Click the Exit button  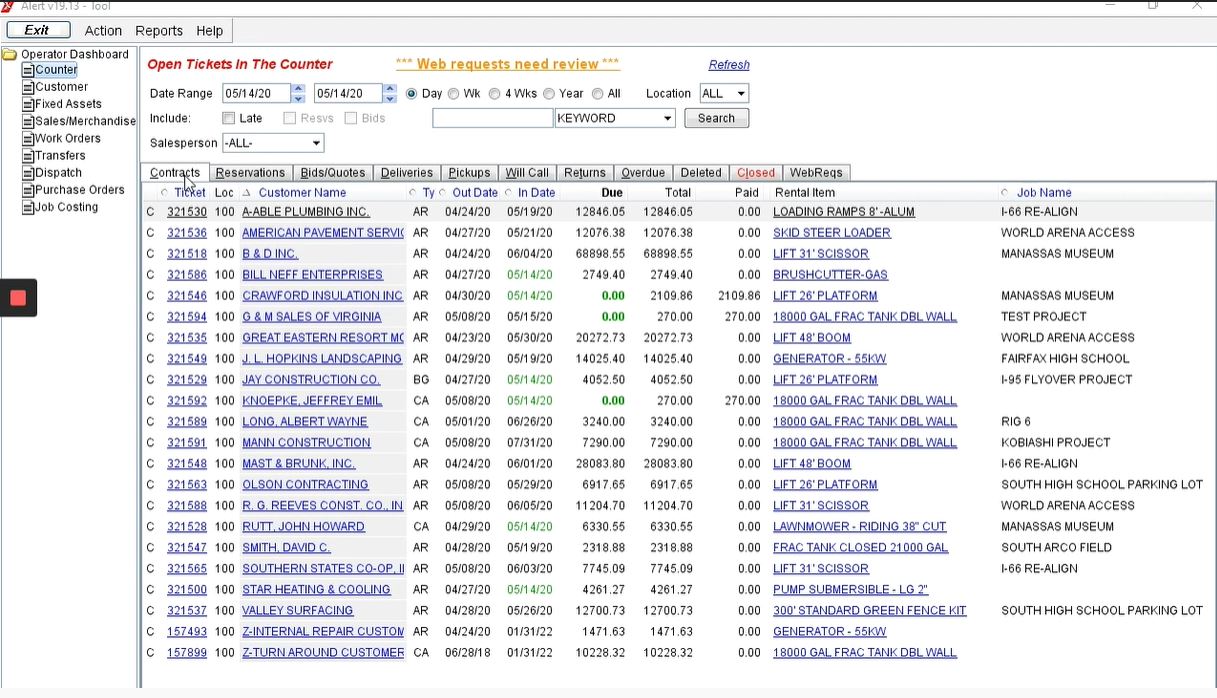[x=38, y=30]
